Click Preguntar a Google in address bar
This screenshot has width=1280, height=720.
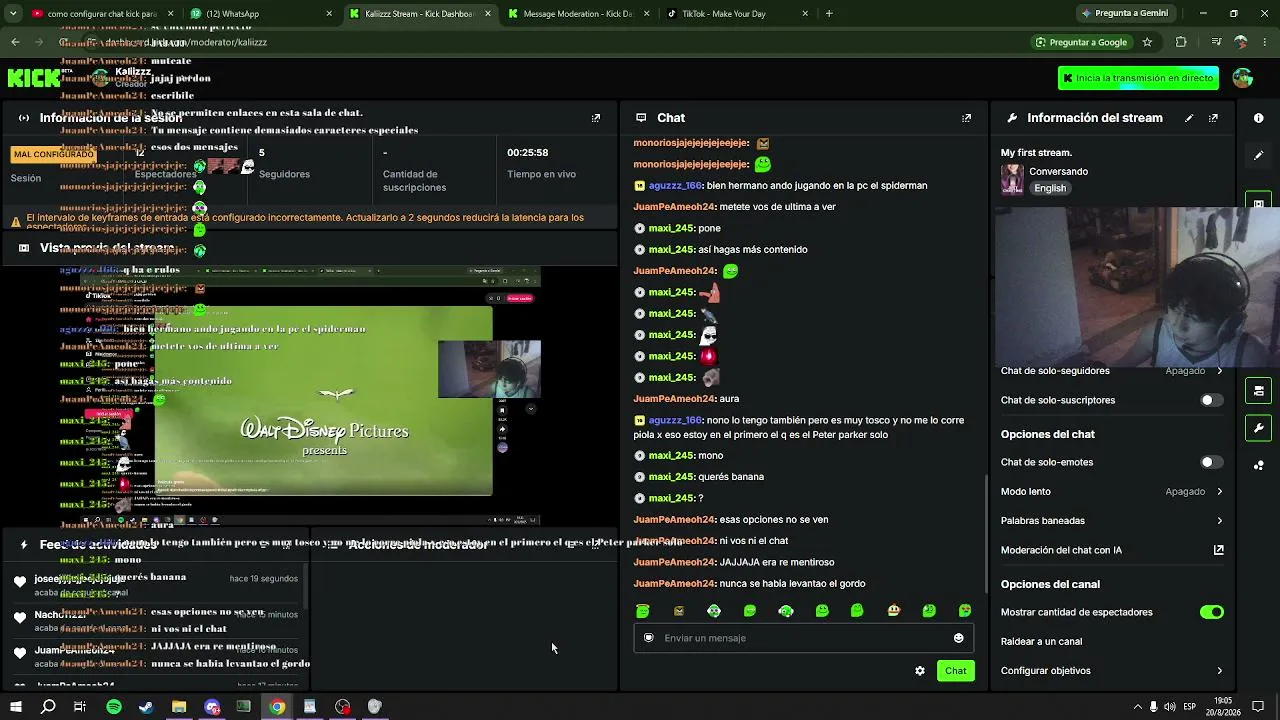[1081, 42]
